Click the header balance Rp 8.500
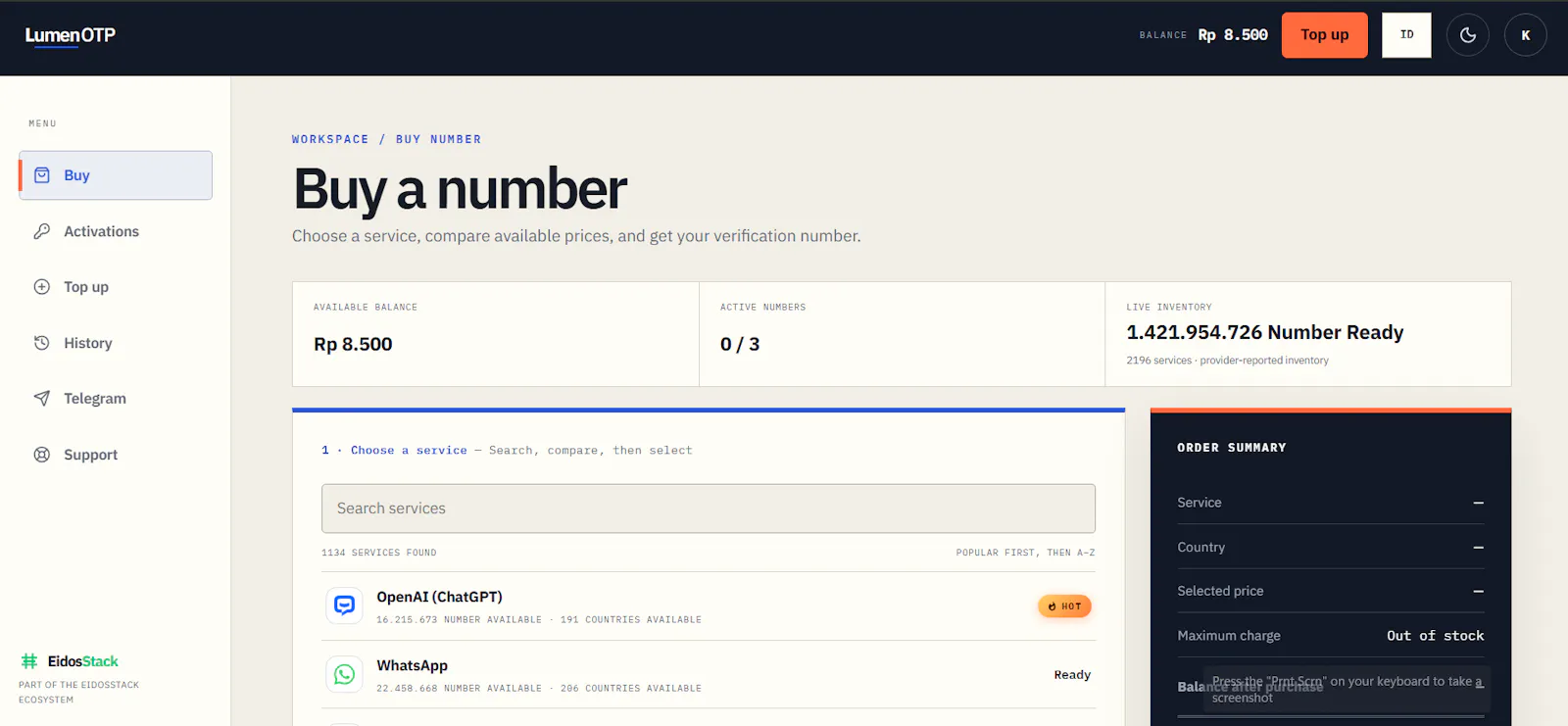This screenshot has width=1568, height=726. click(x=1233, y=35)
